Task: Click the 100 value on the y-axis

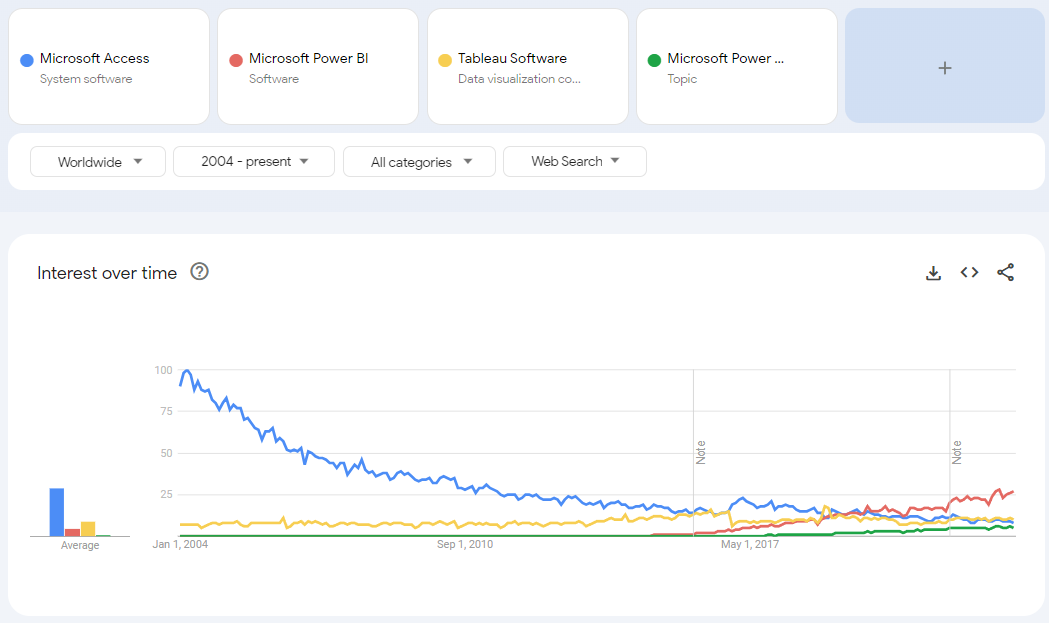Action: [x=163, y=370]
